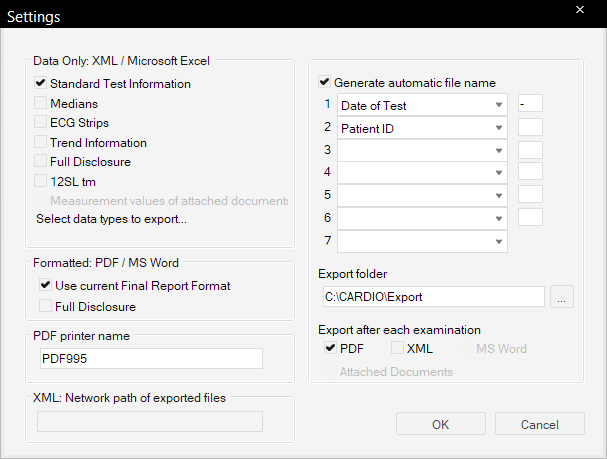Viewport: 607px width, 459px height.
Task: Disable Use current Final Report Format
Action: pyautogui.click(x=46, y=286)
